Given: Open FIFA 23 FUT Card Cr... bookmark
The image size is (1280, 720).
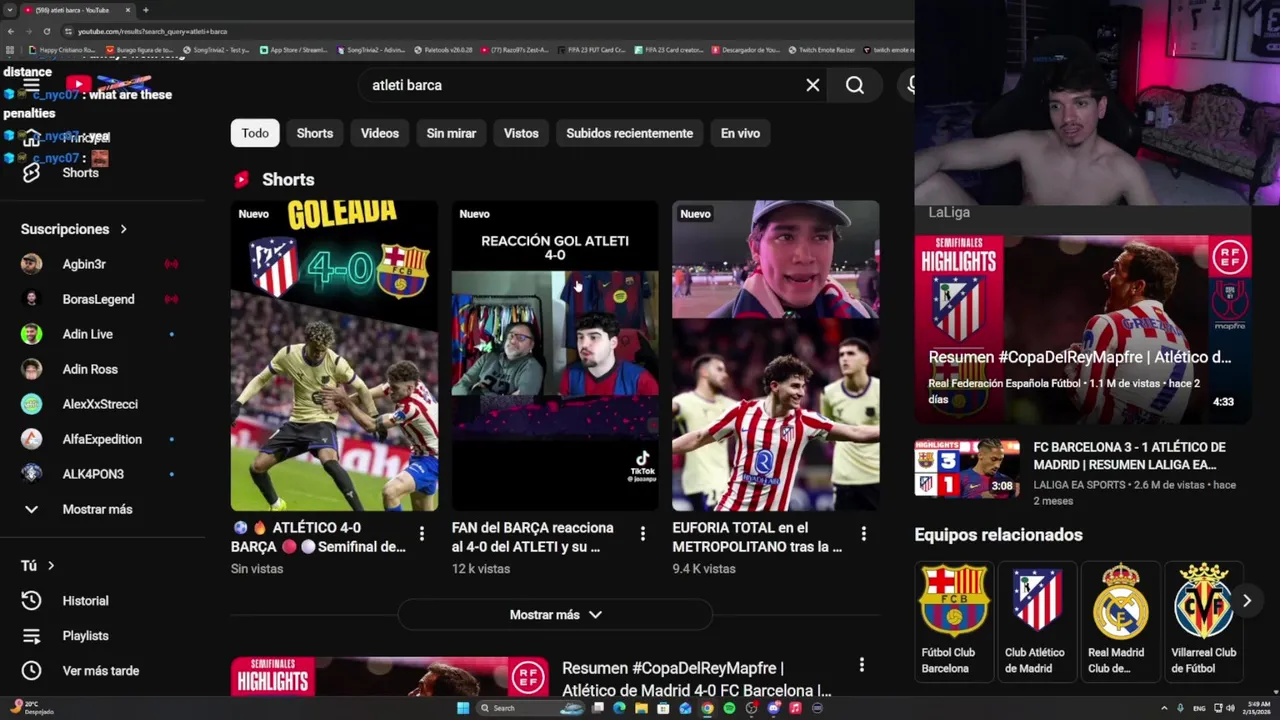Looking at the screenshot, I should pos(590,49).
